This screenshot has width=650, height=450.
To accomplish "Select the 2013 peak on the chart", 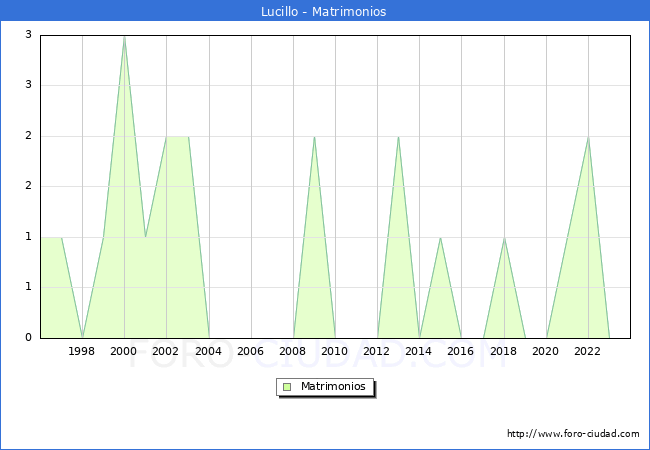I will click(398, 137).
